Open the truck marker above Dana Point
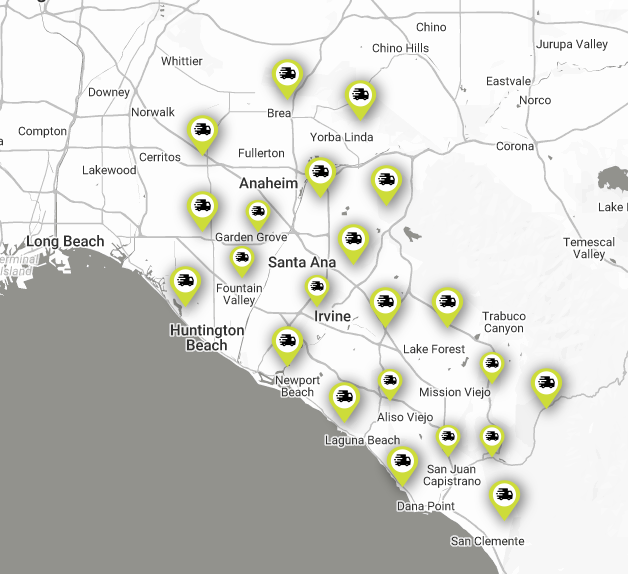Screen dimensions: 628x574 click(402, 462)
